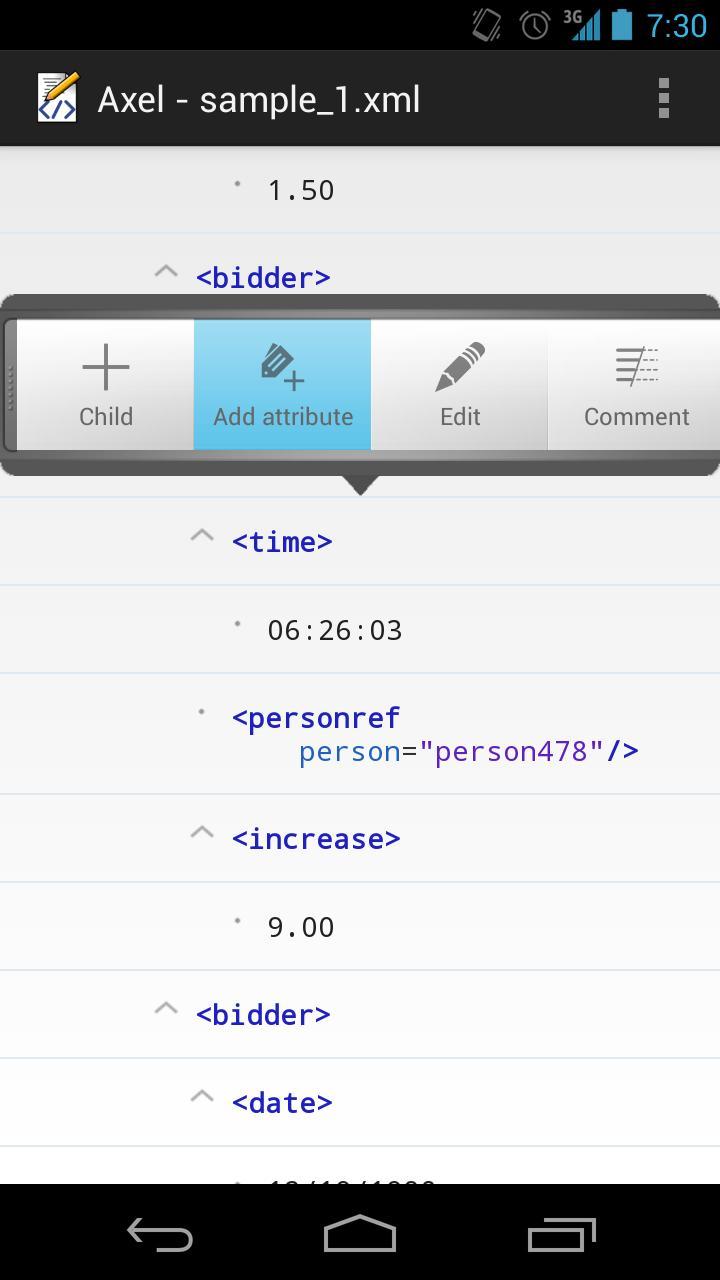Viewport: 720px width, 1280px height.
Task: Open the overflow menu
Action: click(663, 97)
